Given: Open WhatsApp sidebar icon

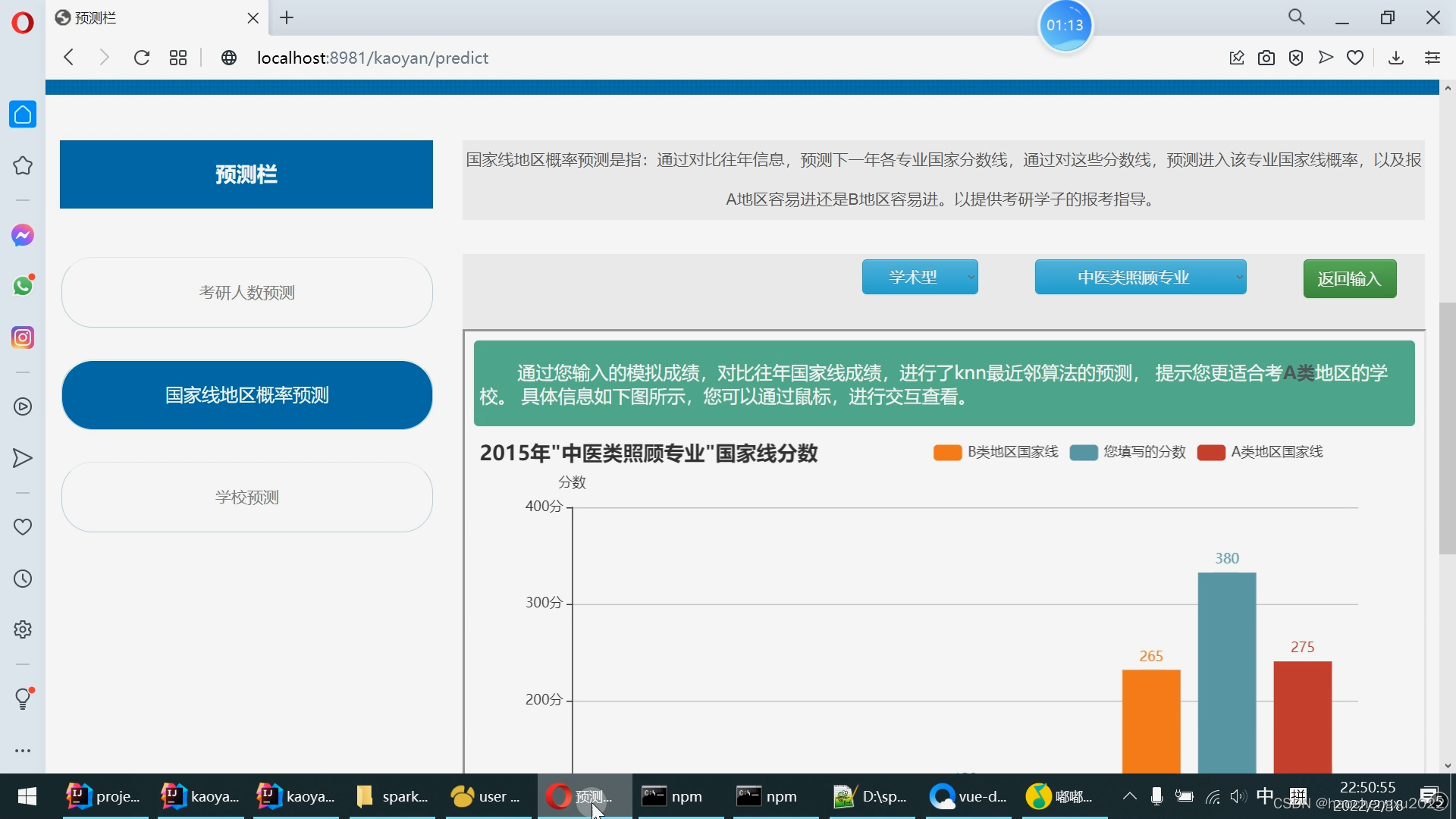Looking at the screenshot, I should pyautogui.click(x=23, y=286).
